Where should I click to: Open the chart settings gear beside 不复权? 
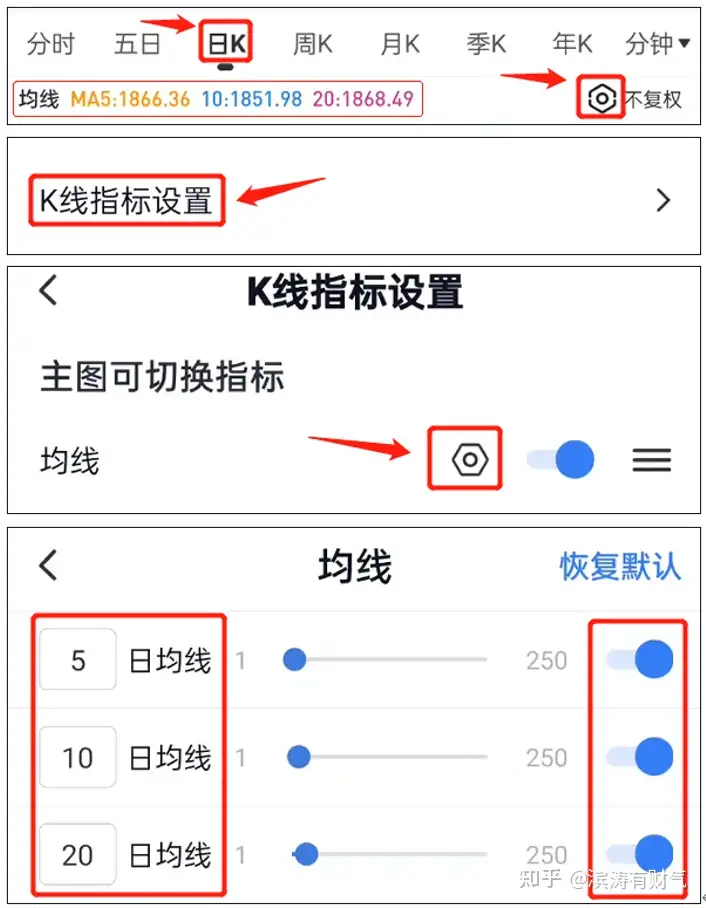point(601,98)
